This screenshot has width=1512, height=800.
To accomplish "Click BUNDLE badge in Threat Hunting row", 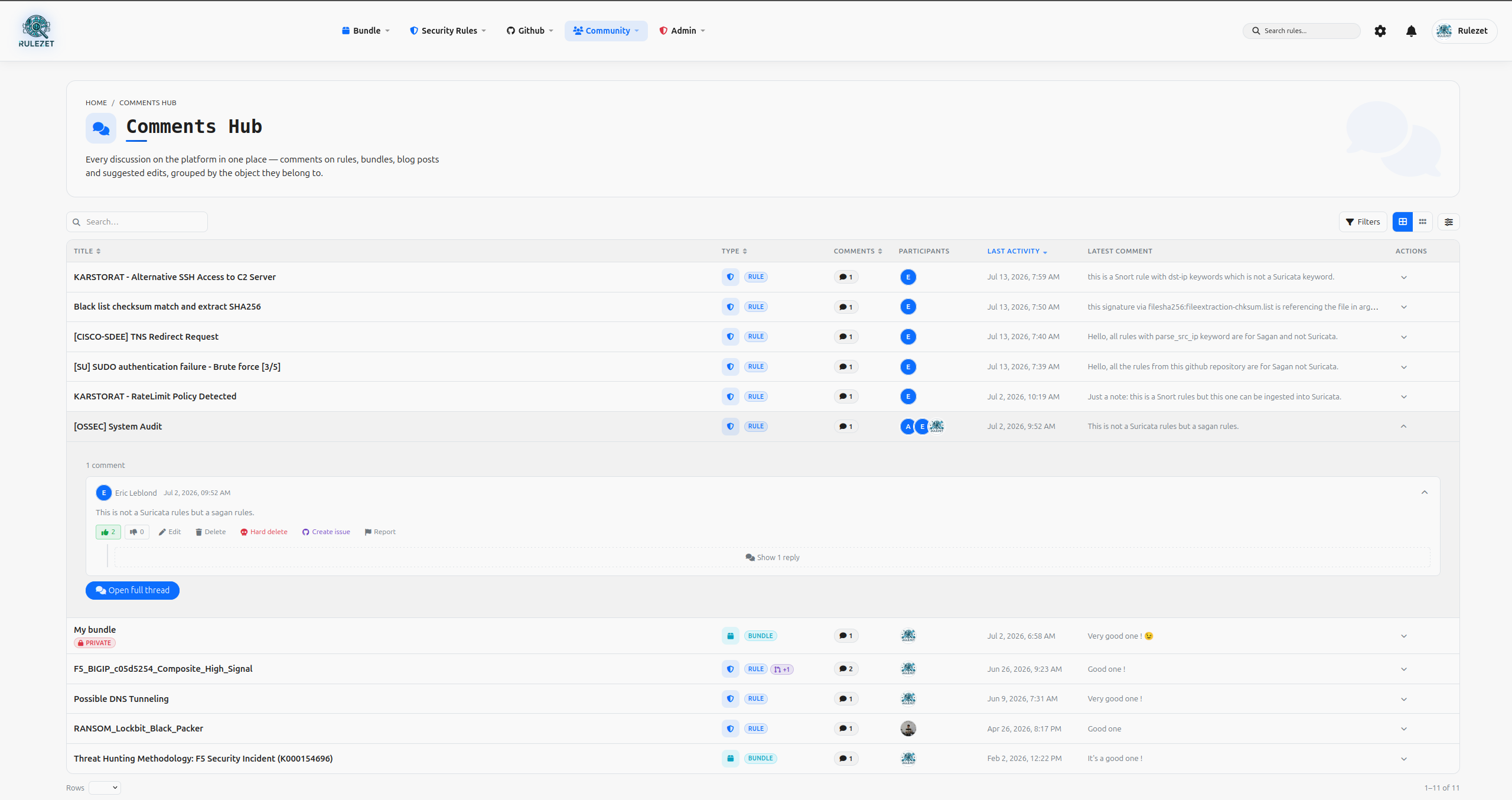I will 761,759.
